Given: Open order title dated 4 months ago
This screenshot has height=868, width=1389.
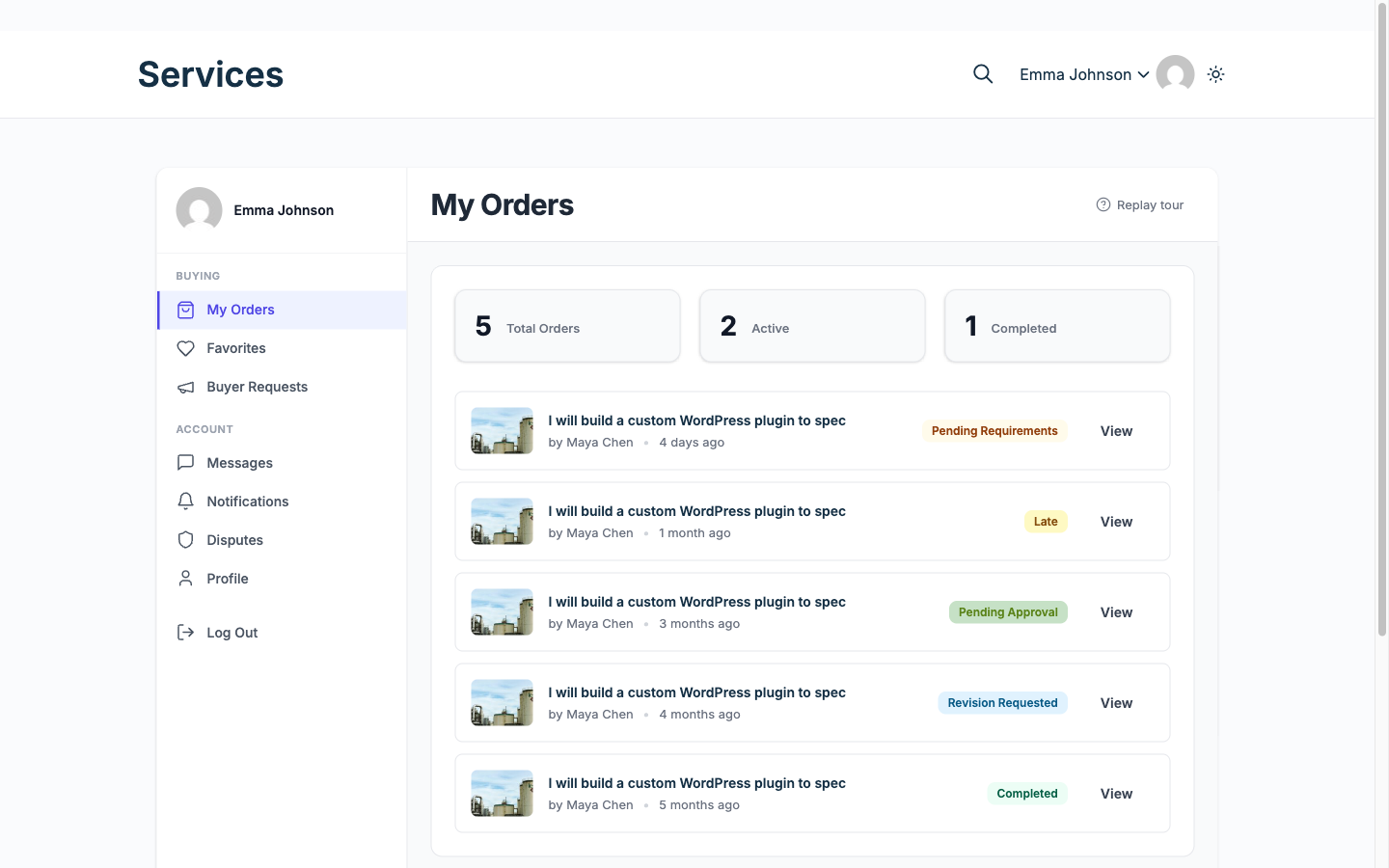Looking at the screenshot, I should tap(696, 692).
